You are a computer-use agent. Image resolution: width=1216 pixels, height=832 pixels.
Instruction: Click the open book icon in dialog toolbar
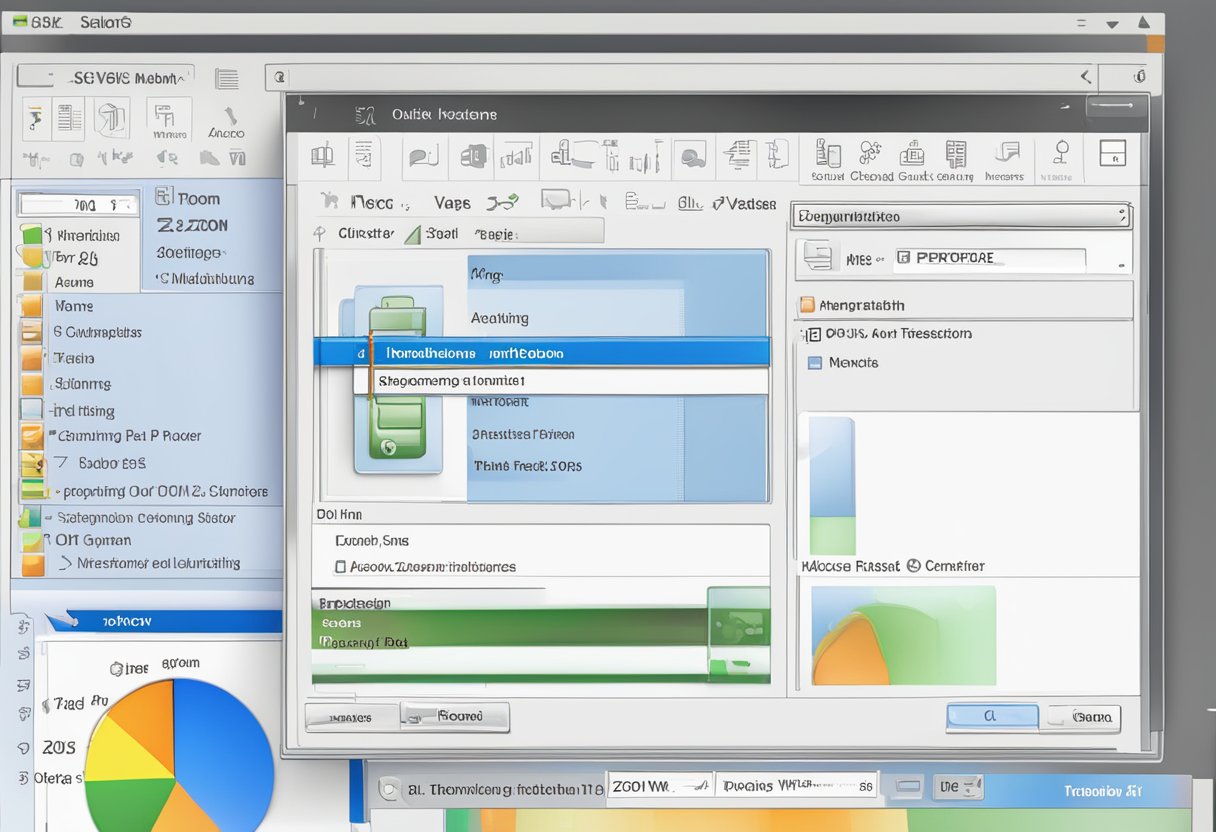tap(322, 157)
